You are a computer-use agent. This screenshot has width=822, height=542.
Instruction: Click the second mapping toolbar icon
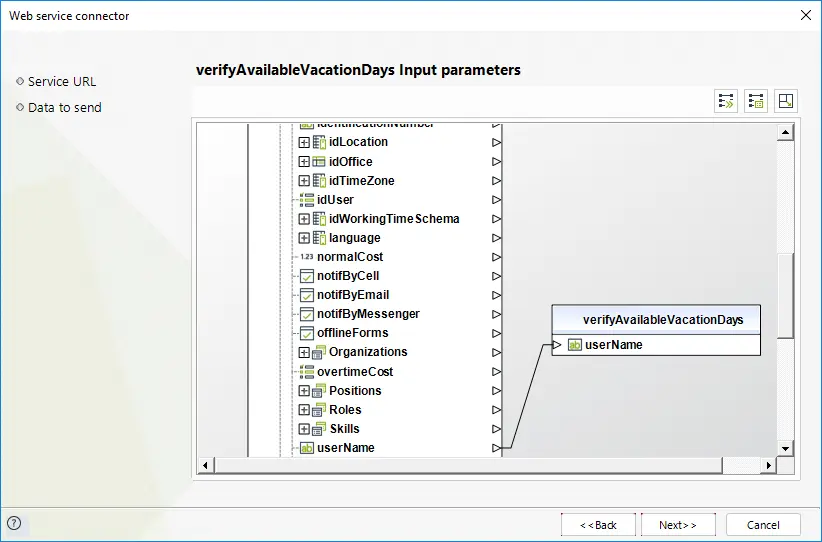[756, 101]
